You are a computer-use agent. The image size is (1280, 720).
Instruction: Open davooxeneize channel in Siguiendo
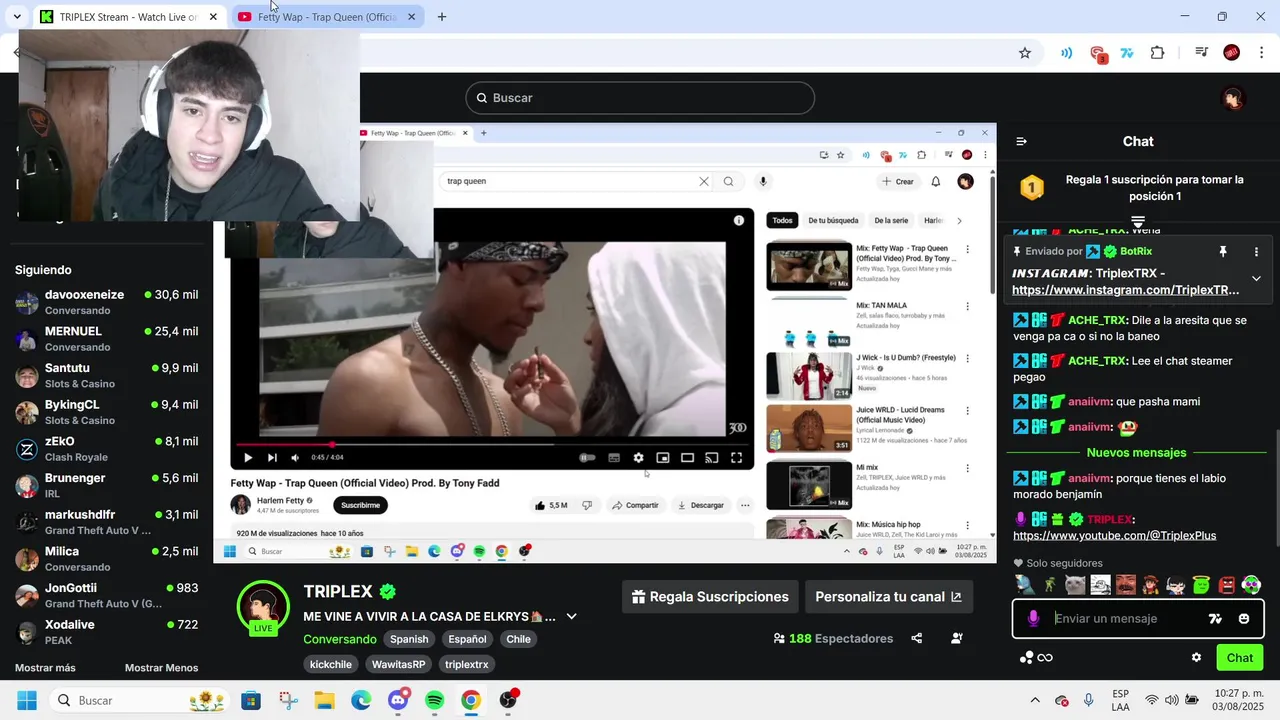coord(106,302)
